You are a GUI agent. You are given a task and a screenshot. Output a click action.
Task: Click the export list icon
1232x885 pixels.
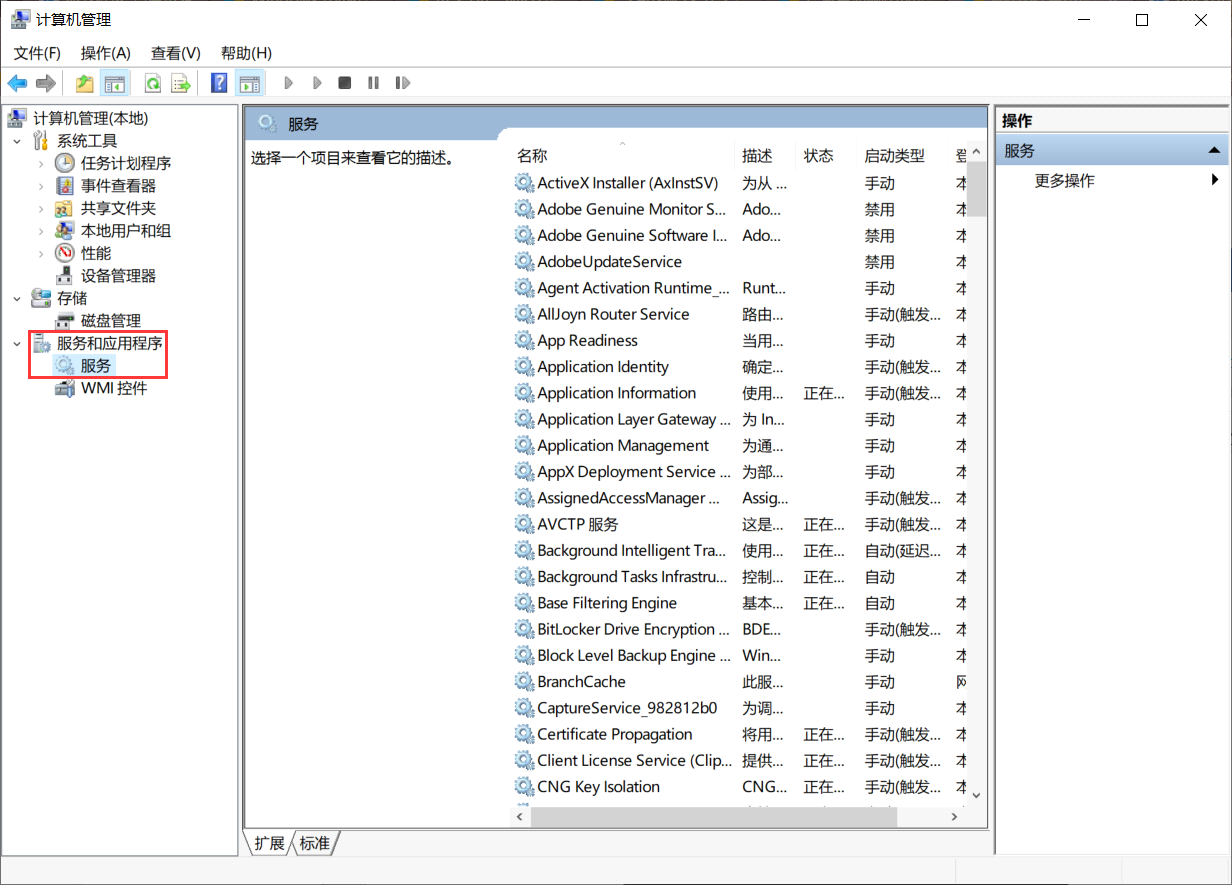[x=181, y=82]
